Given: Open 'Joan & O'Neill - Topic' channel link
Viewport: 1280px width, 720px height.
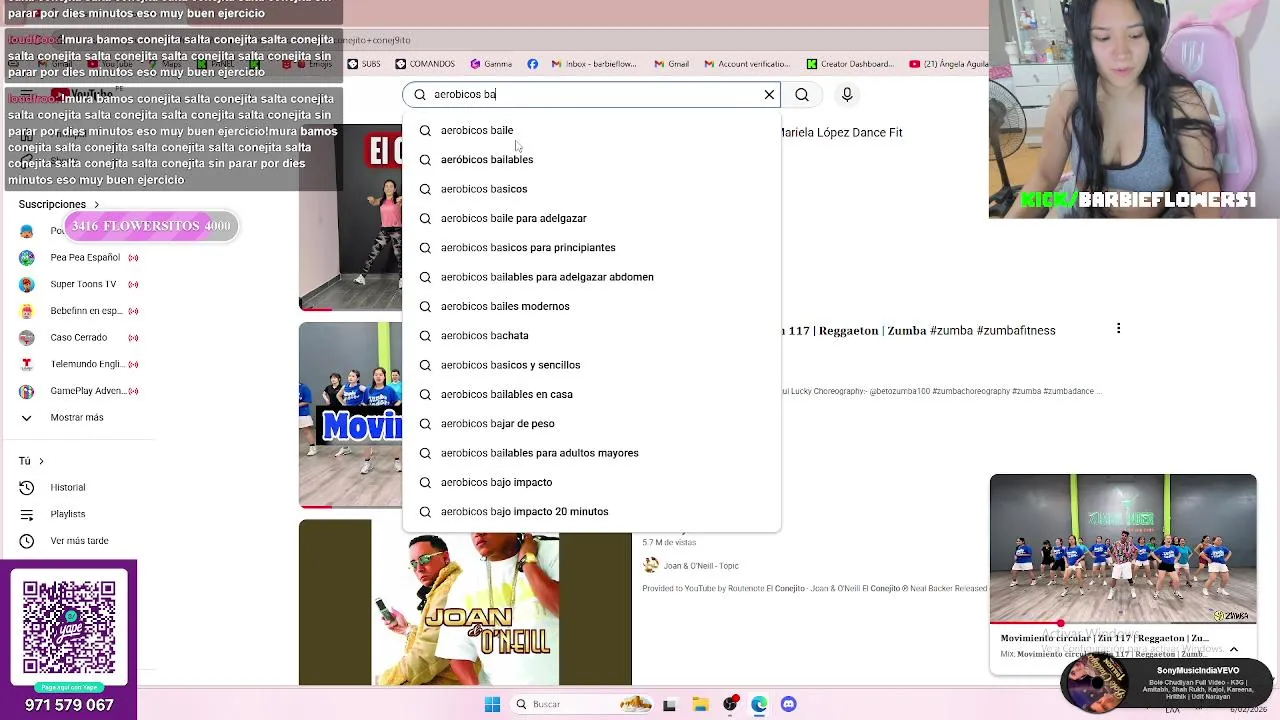Looking at the screenshot, I should coord(700,566).
